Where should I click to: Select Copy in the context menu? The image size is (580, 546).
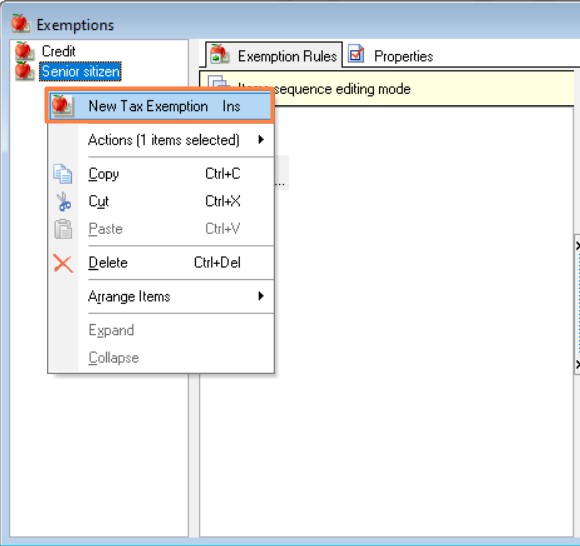point(162,174)
